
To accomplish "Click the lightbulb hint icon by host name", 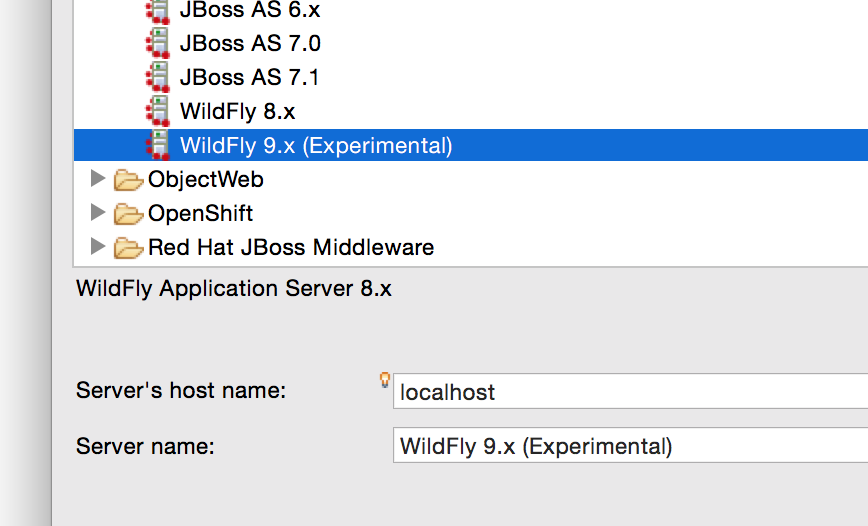I will (x=384, y=380).
